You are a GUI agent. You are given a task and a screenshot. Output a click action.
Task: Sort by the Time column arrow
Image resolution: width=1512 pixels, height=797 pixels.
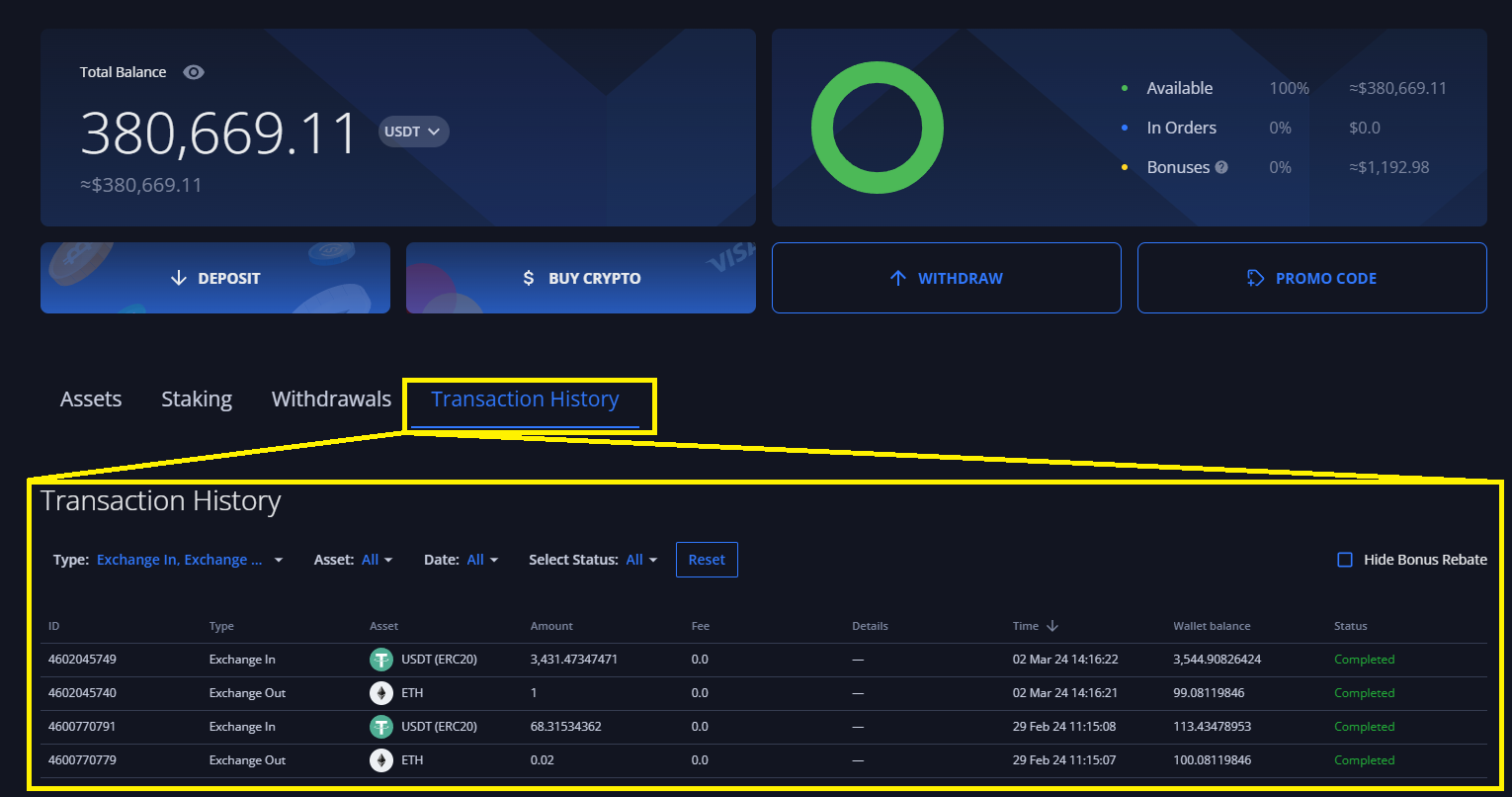[x=1052, y=626]
